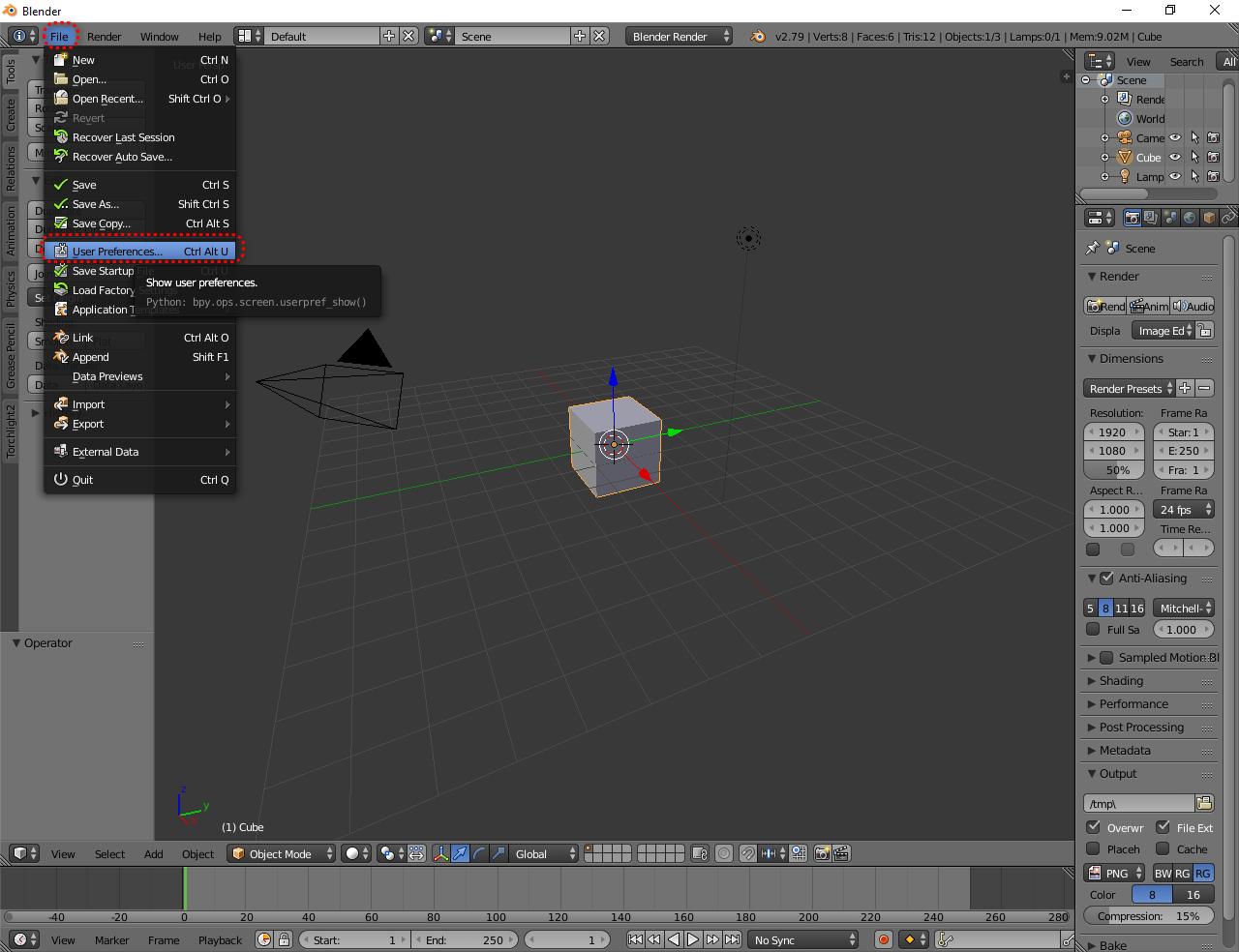This screenshot has width=1239, height=952.
Task: Open the Help menu in the header
Action: coord(210,37)
